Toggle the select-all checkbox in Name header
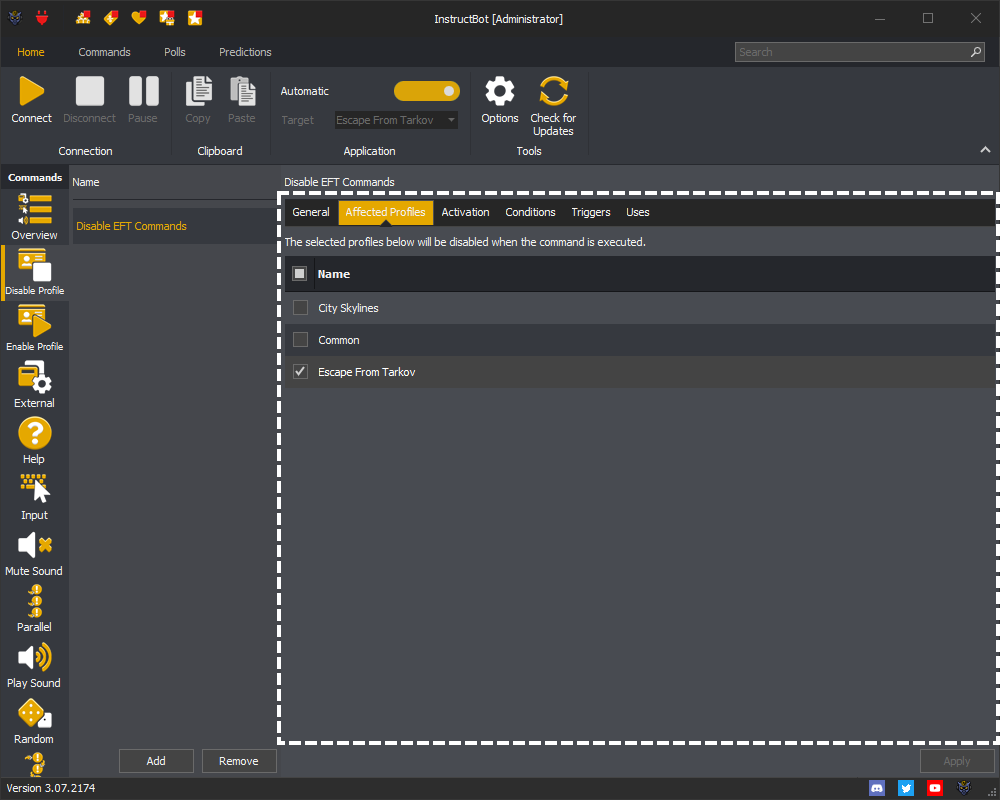Image resolution: width=1000 pixels, height=800 pixels. click(299, 274)
